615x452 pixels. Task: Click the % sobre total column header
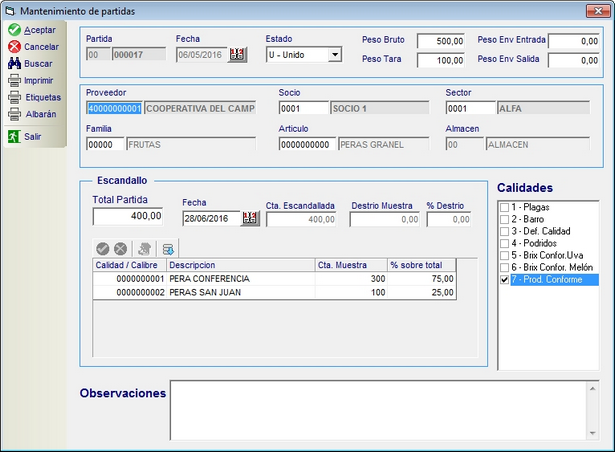[x=422, y=265]
